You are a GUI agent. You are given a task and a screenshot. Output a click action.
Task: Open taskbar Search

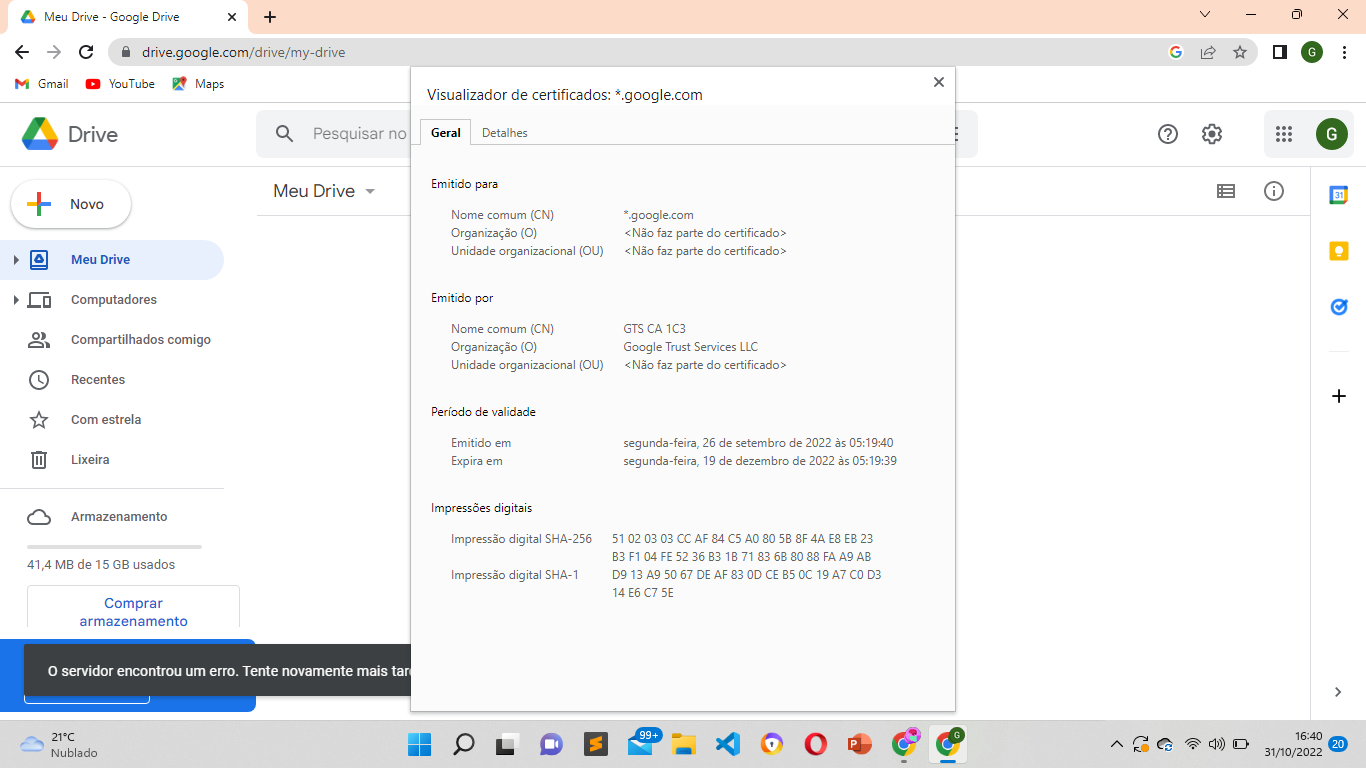click(464, 744)
